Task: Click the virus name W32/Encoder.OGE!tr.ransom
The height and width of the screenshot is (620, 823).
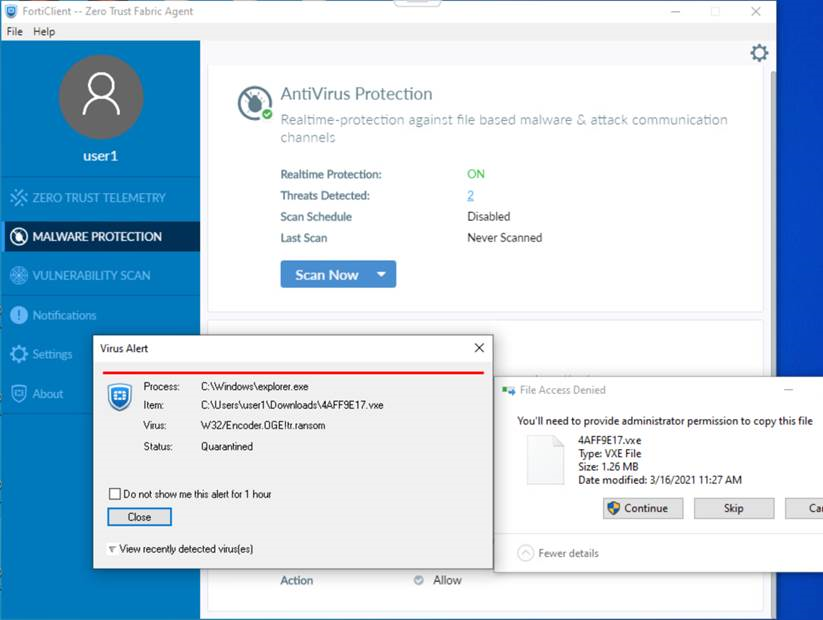Action: [x=263, y=425]
